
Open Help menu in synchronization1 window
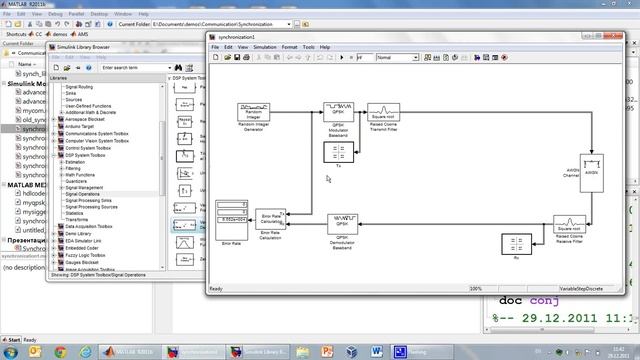click(324, 47)
